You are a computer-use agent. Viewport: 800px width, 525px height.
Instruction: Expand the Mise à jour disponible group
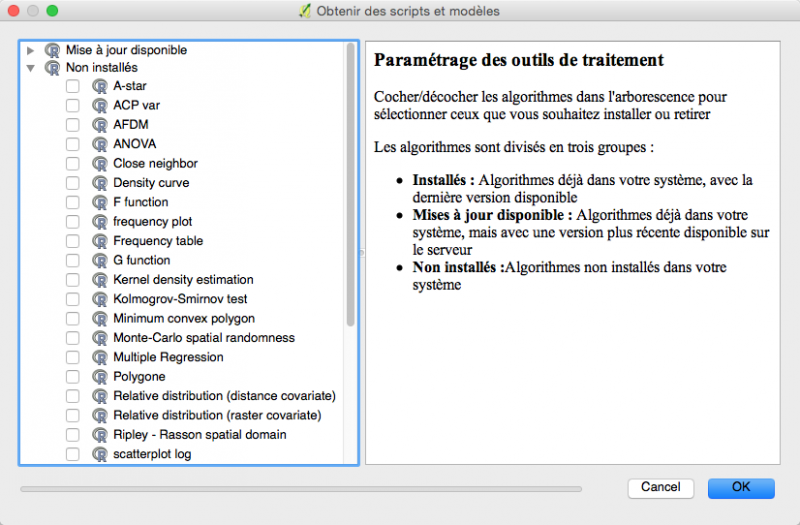pyautogui.click(x=31, y=50)
